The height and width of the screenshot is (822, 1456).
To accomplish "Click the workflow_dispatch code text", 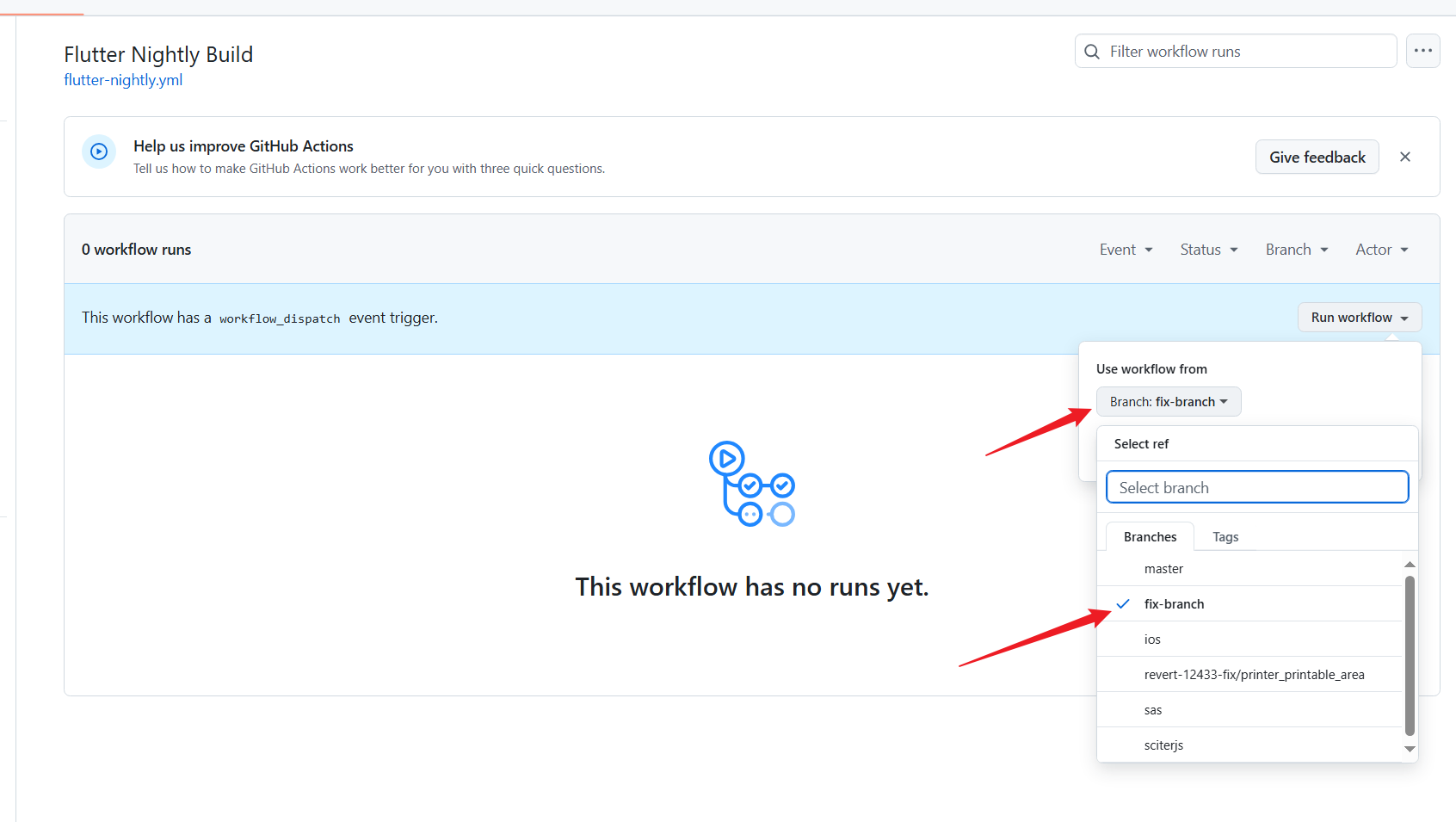I will pos(280,318).
